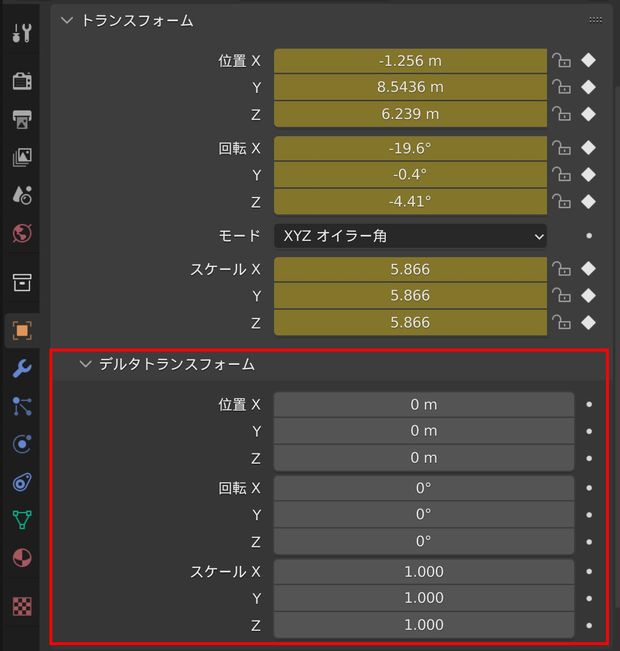The image size is (620, 651).
Task: Toggle the lock for 回転 Y
Action: click(561, 175)
